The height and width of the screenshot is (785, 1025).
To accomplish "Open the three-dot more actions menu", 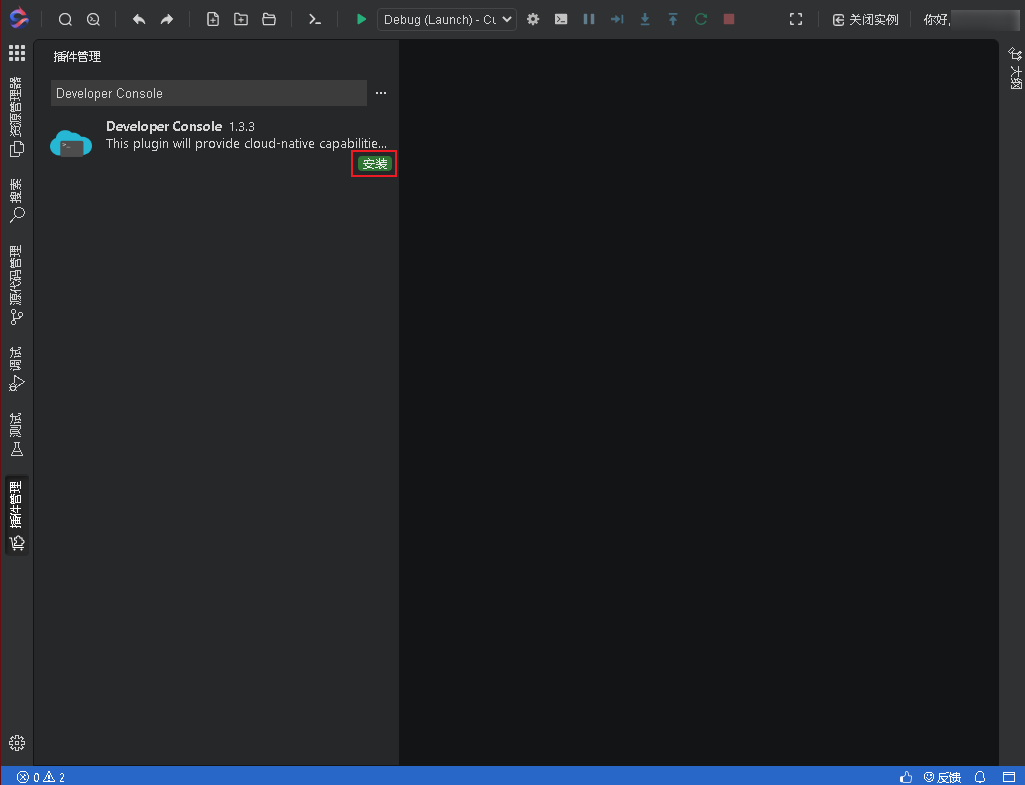I will tap(381, 93).
